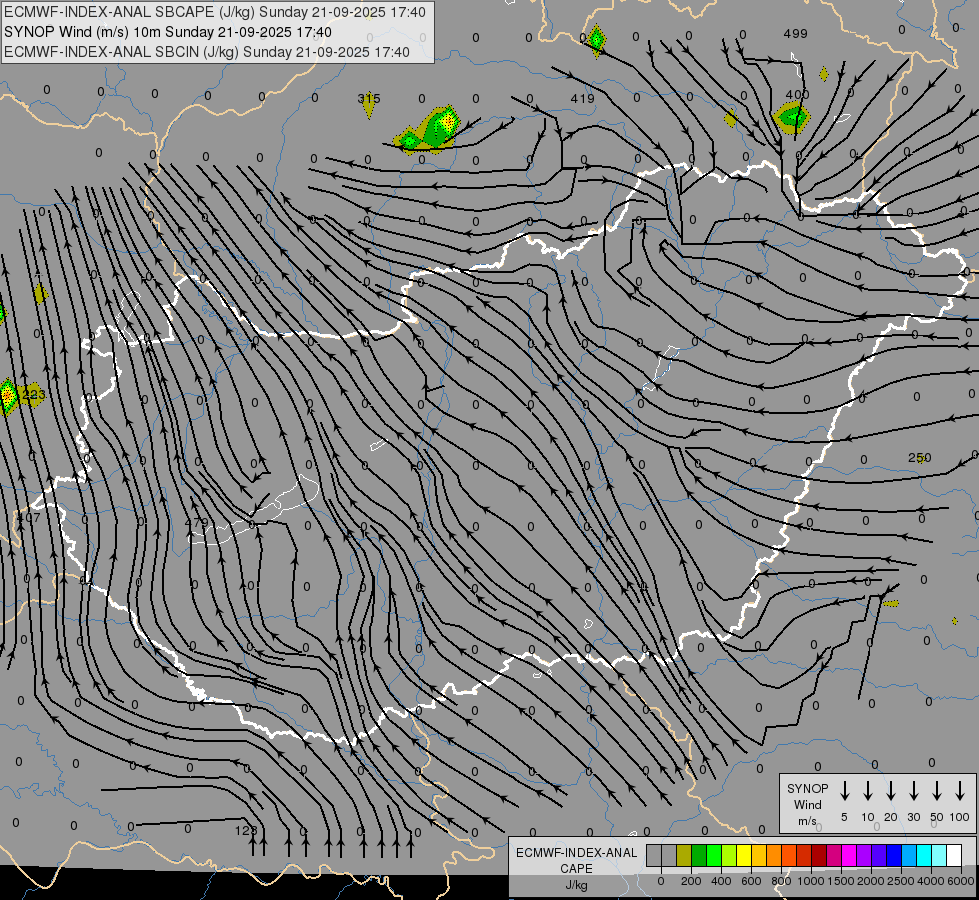Pick the white CAPE legend swatch

click(x=954, y=855)
